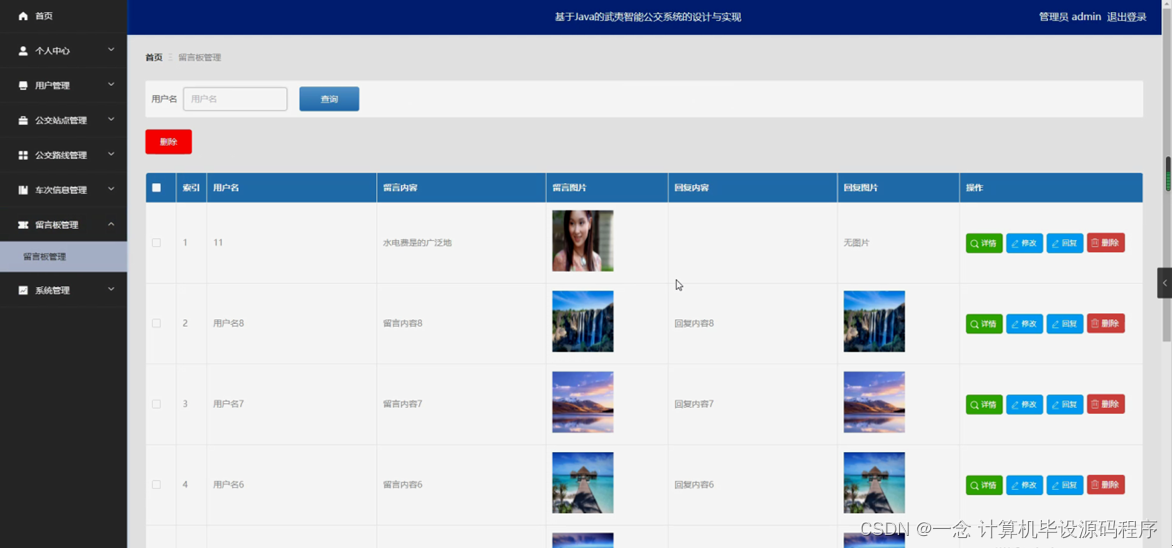
Task: Click the 用户名 search input field
Action: 235,99
